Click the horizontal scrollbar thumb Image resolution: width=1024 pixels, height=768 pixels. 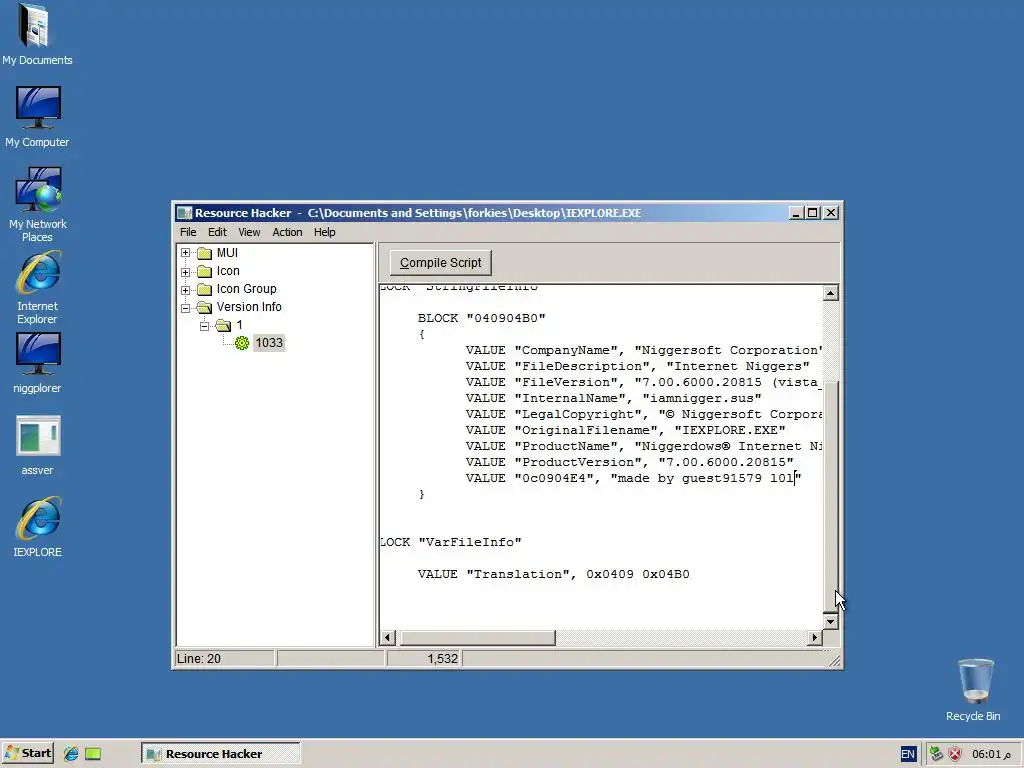tap(478, 637)
